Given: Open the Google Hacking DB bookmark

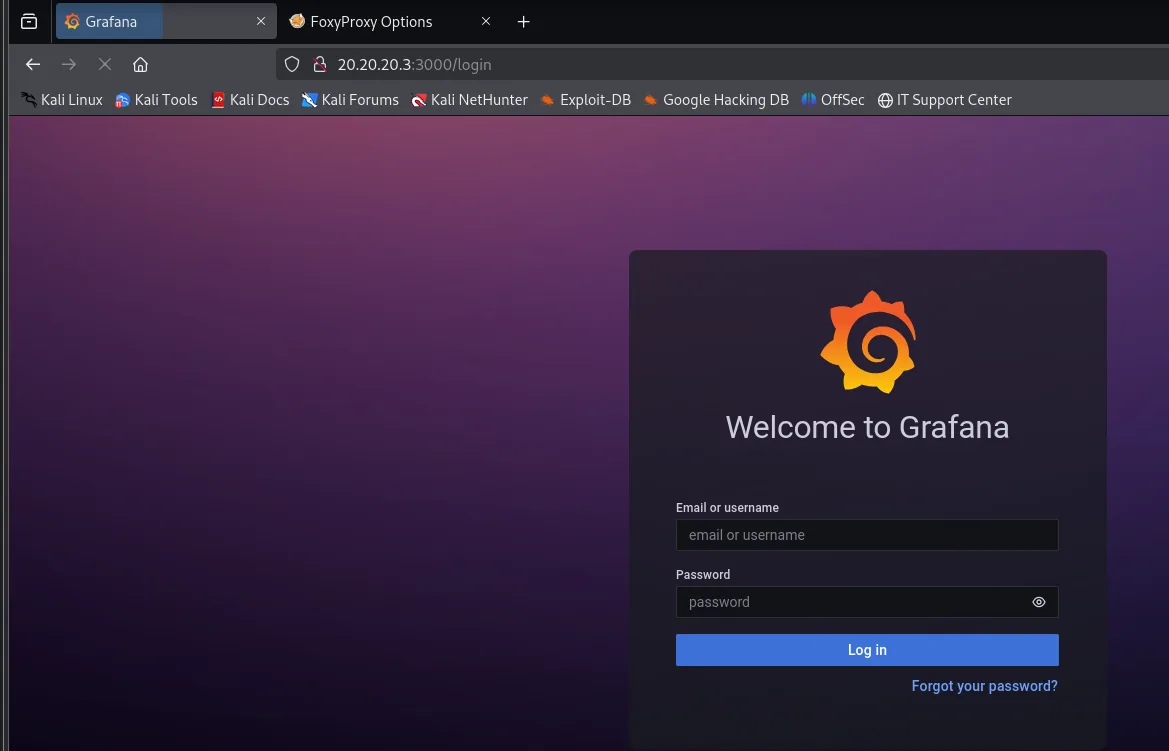Looking at the screenshot, I should [x=716, y=100].
